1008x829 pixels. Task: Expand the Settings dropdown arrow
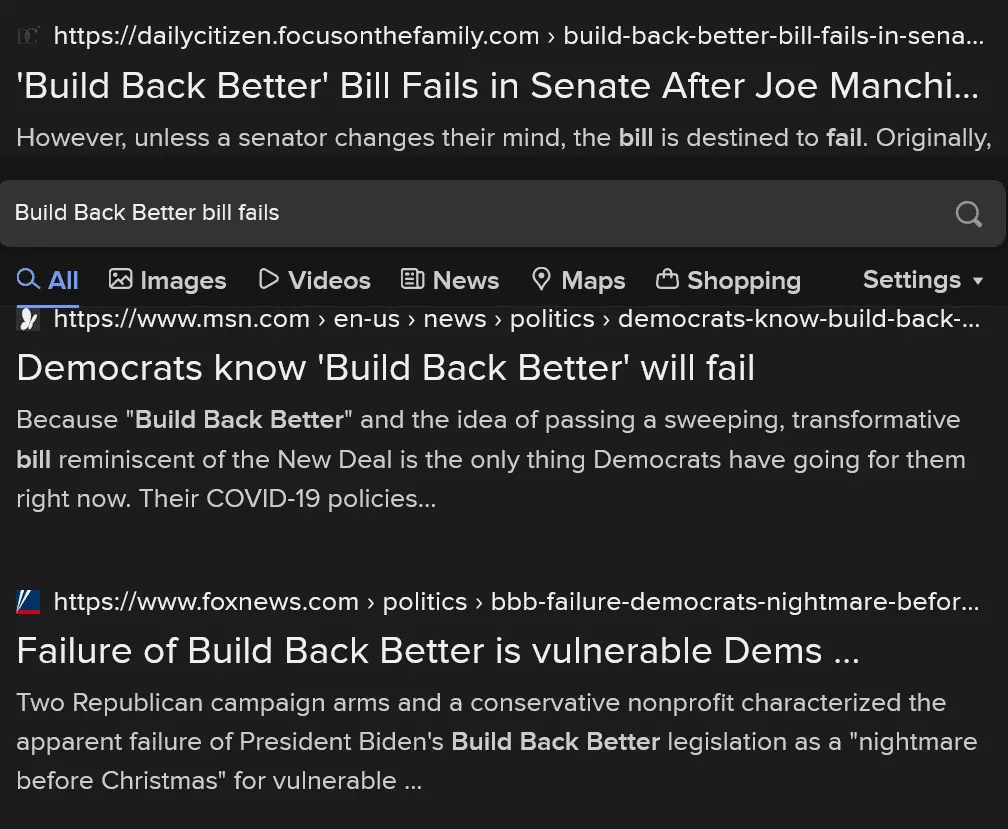pos(978,281)
